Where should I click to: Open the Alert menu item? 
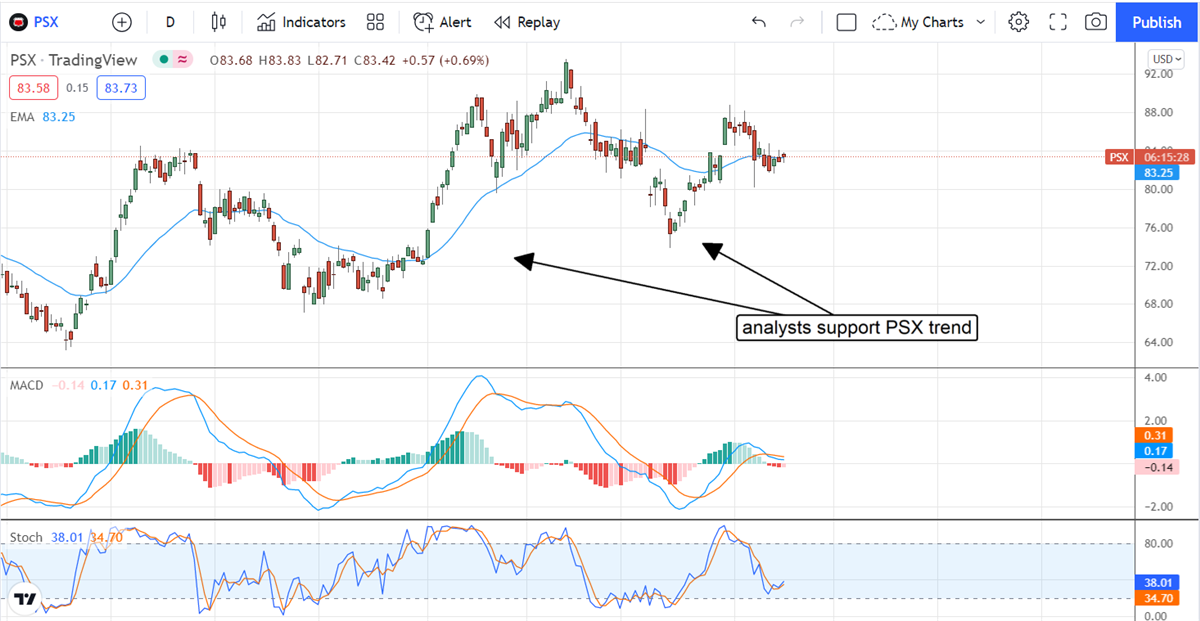(x=443, y=22)
